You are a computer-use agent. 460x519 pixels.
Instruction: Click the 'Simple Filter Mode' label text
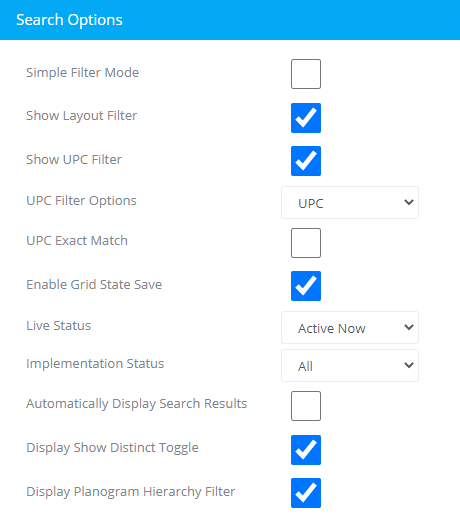[x=82, y=73]
